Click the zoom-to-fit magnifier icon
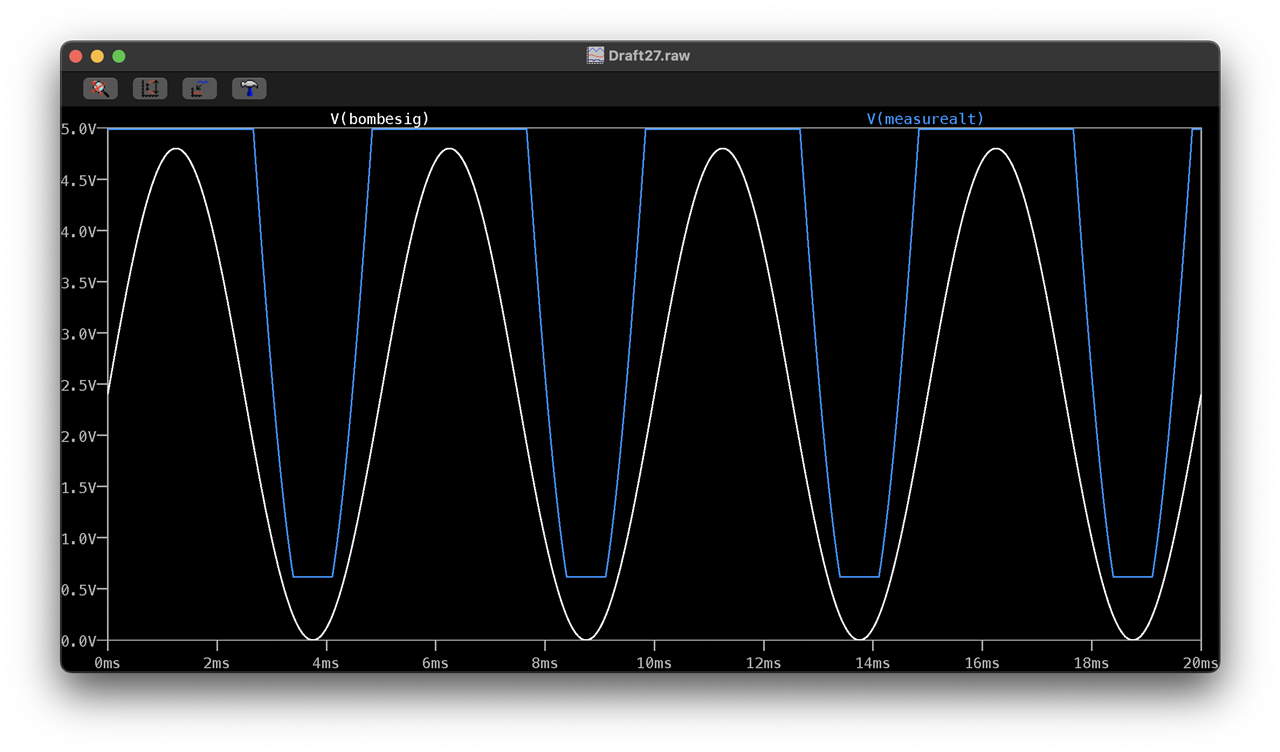The height and width of the screenshot is (752, 1280). pyautogui.click(x=100, y=88)
